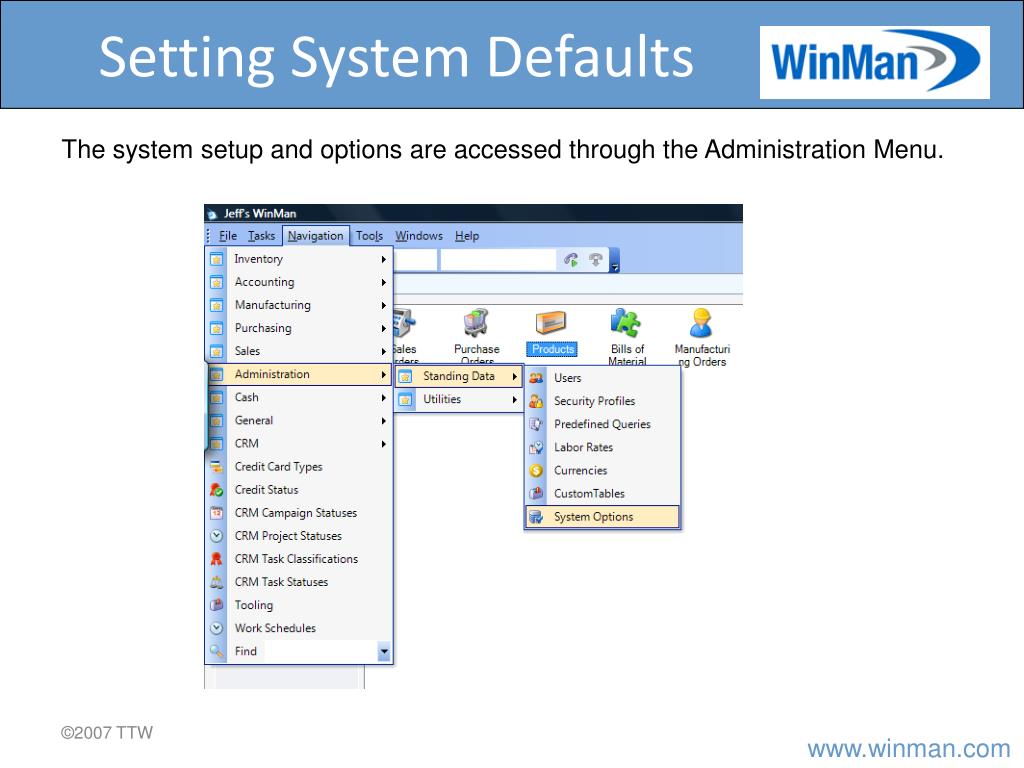Image resolution: width=1024 pixels, height=768 pixels.
Task: Click the Inventory folder icon
Action: 217,259
